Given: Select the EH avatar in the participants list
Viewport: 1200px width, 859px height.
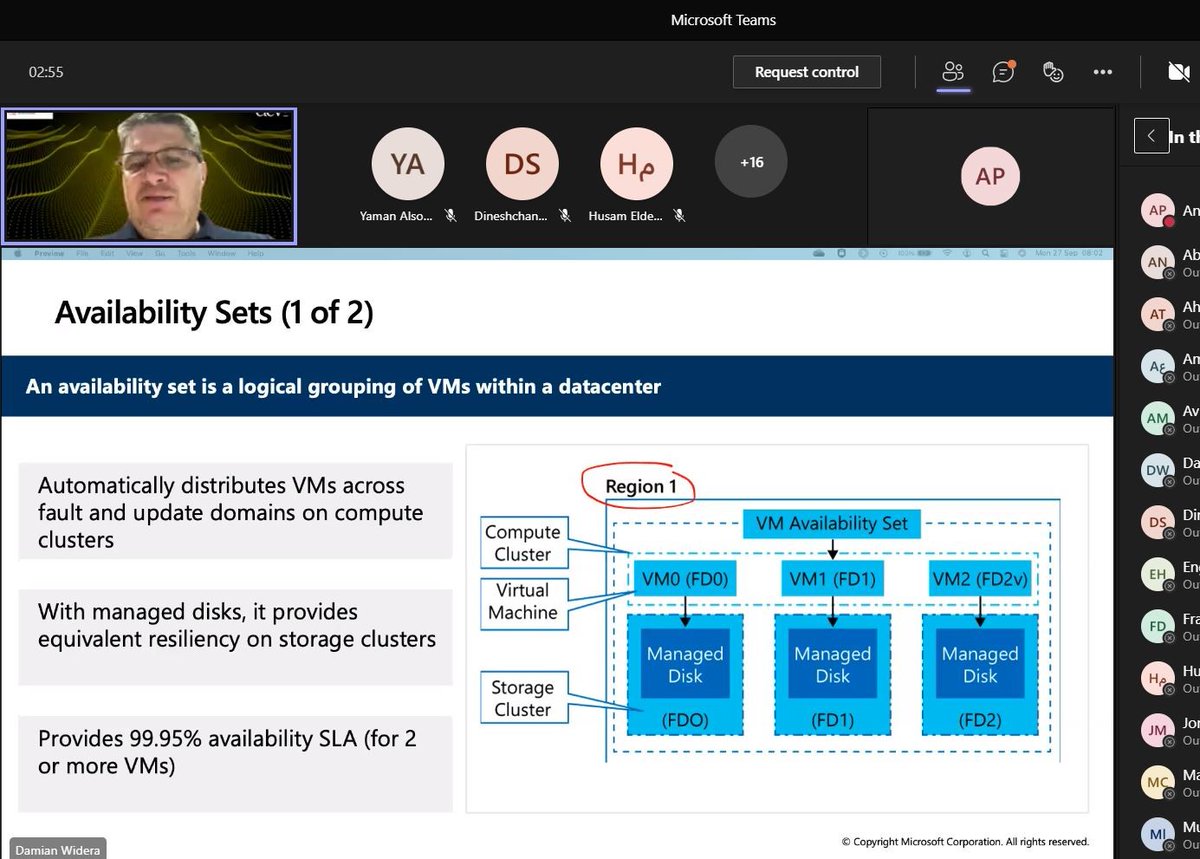Looking at the screenshot, I should click(1158, 574).
